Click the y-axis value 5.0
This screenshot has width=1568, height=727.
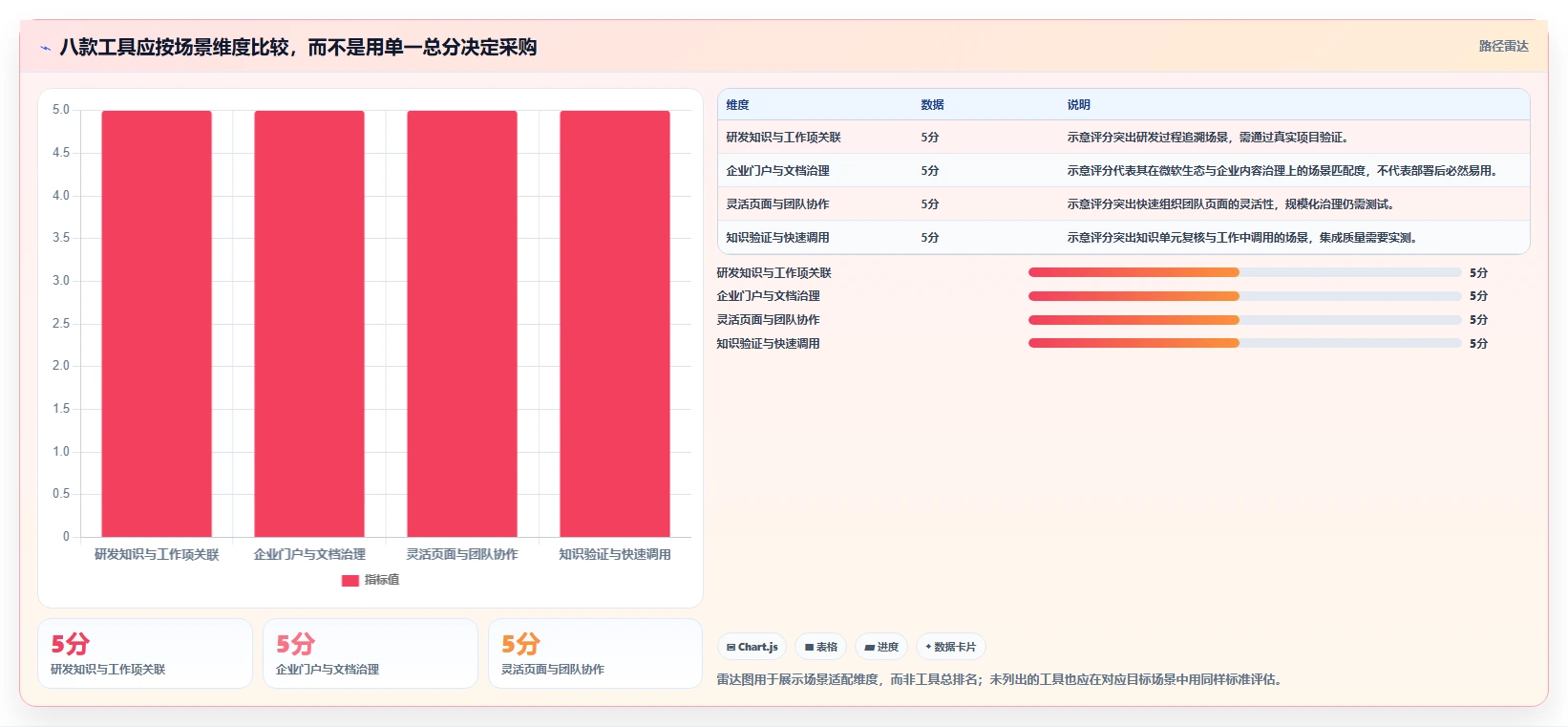(61, 110)
